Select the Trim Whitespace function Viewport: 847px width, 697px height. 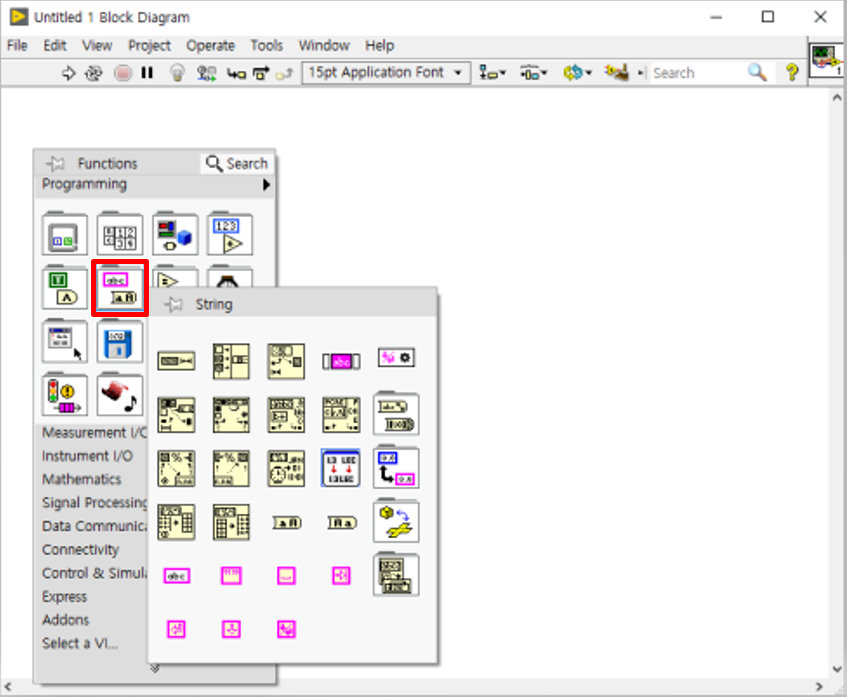(341, 361)
